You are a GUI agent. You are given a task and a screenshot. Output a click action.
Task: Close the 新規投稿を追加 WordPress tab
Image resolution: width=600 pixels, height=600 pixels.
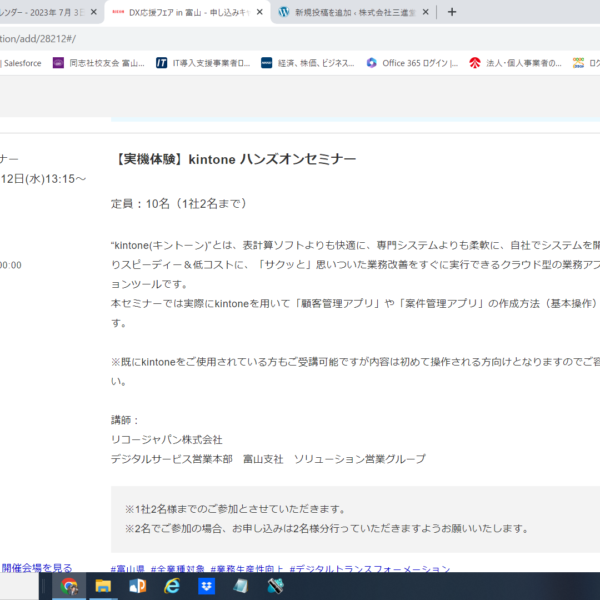(426, 12)
